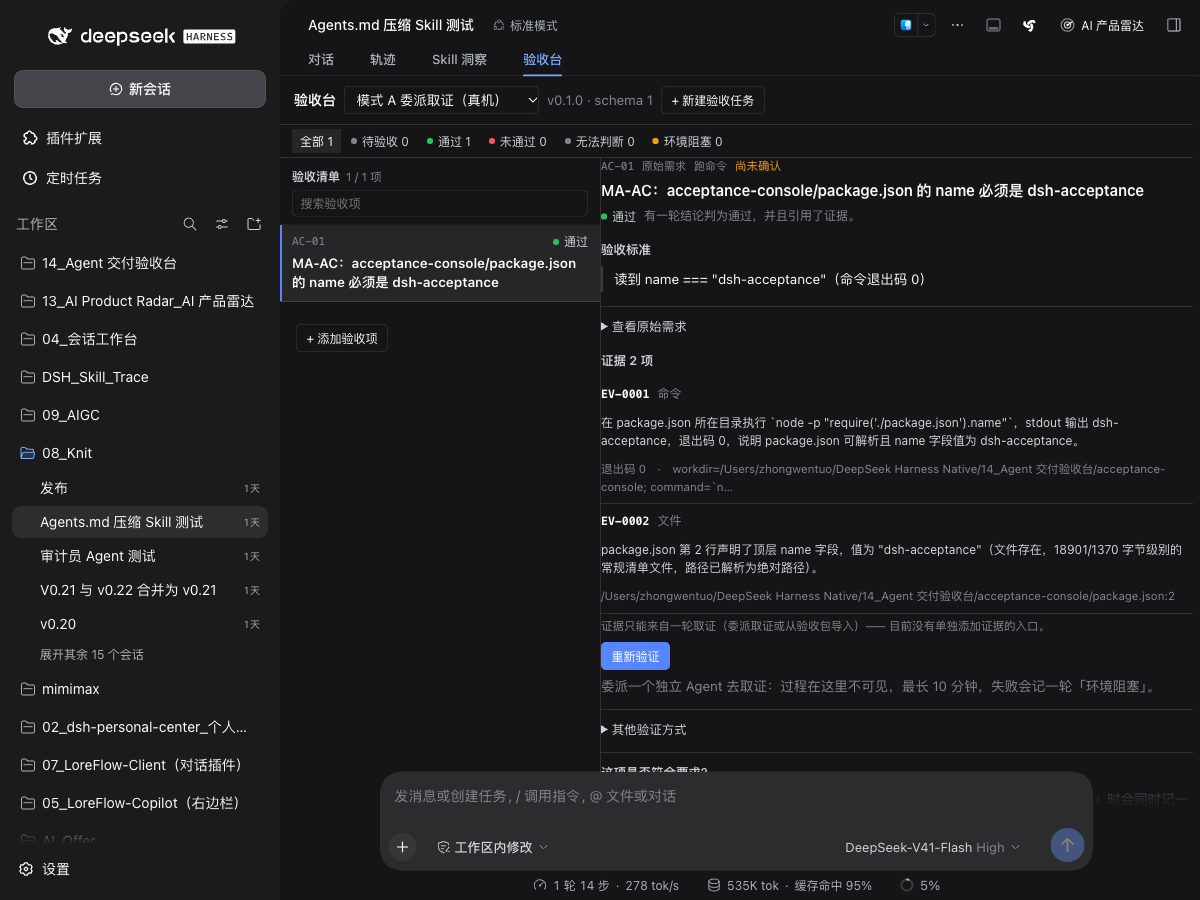Viewport: 1200px width, 900px height.
Task: Click the branch/share icon in header
Action: point(1029,25)
